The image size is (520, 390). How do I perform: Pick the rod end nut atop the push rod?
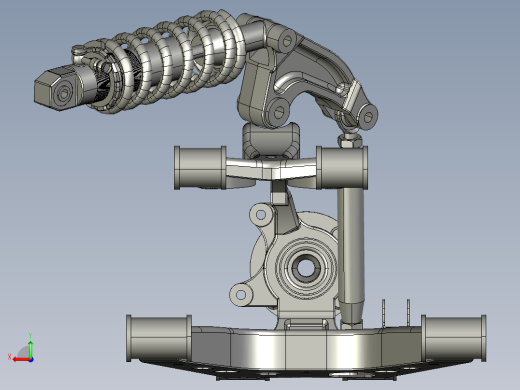point(350,141)
